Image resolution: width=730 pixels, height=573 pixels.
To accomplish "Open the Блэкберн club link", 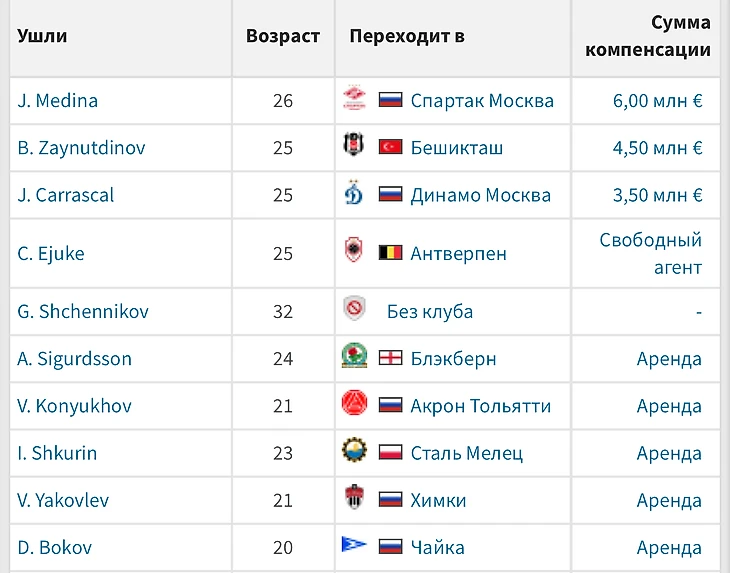I will click(x=453, y=359).
